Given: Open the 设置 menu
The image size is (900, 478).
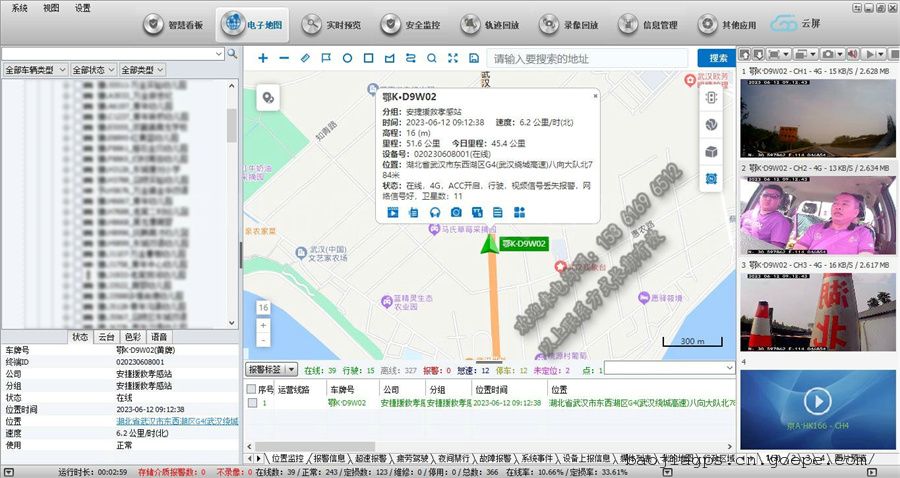Looking at the screenshot, I should click(x=82, y=7).
